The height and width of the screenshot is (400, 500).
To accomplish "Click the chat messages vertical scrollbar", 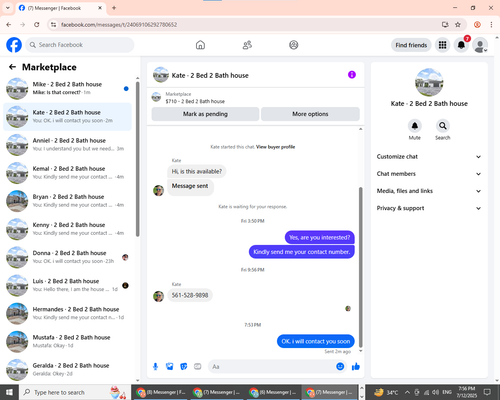I will [360, 267].
